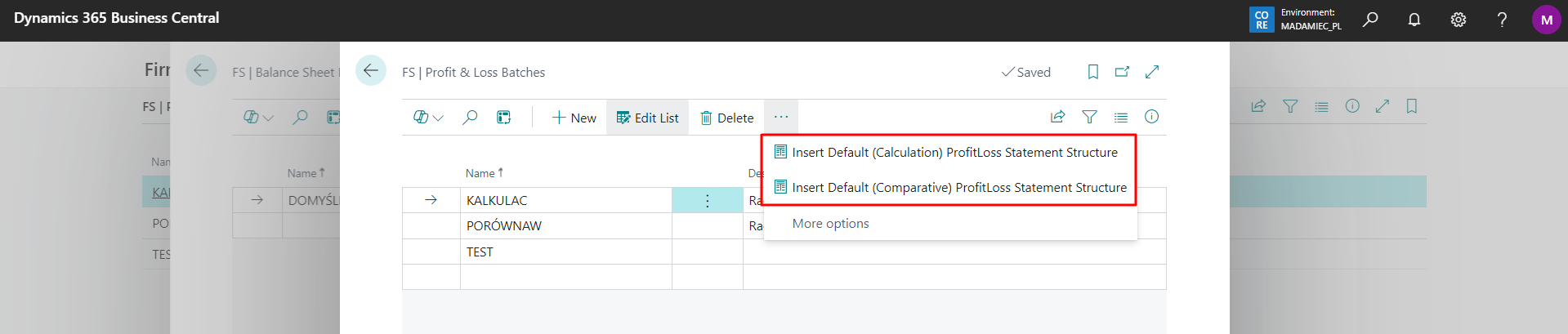Collapse the three-dots overflow menu
Viewport: 1568px width, 334px height.
[781, 117]
